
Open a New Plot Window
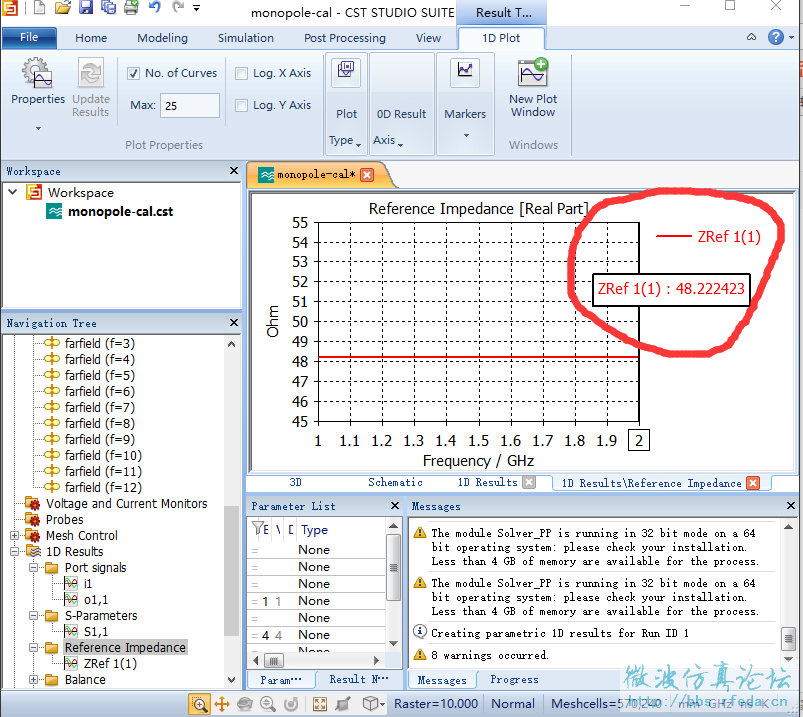coord(533,88)
